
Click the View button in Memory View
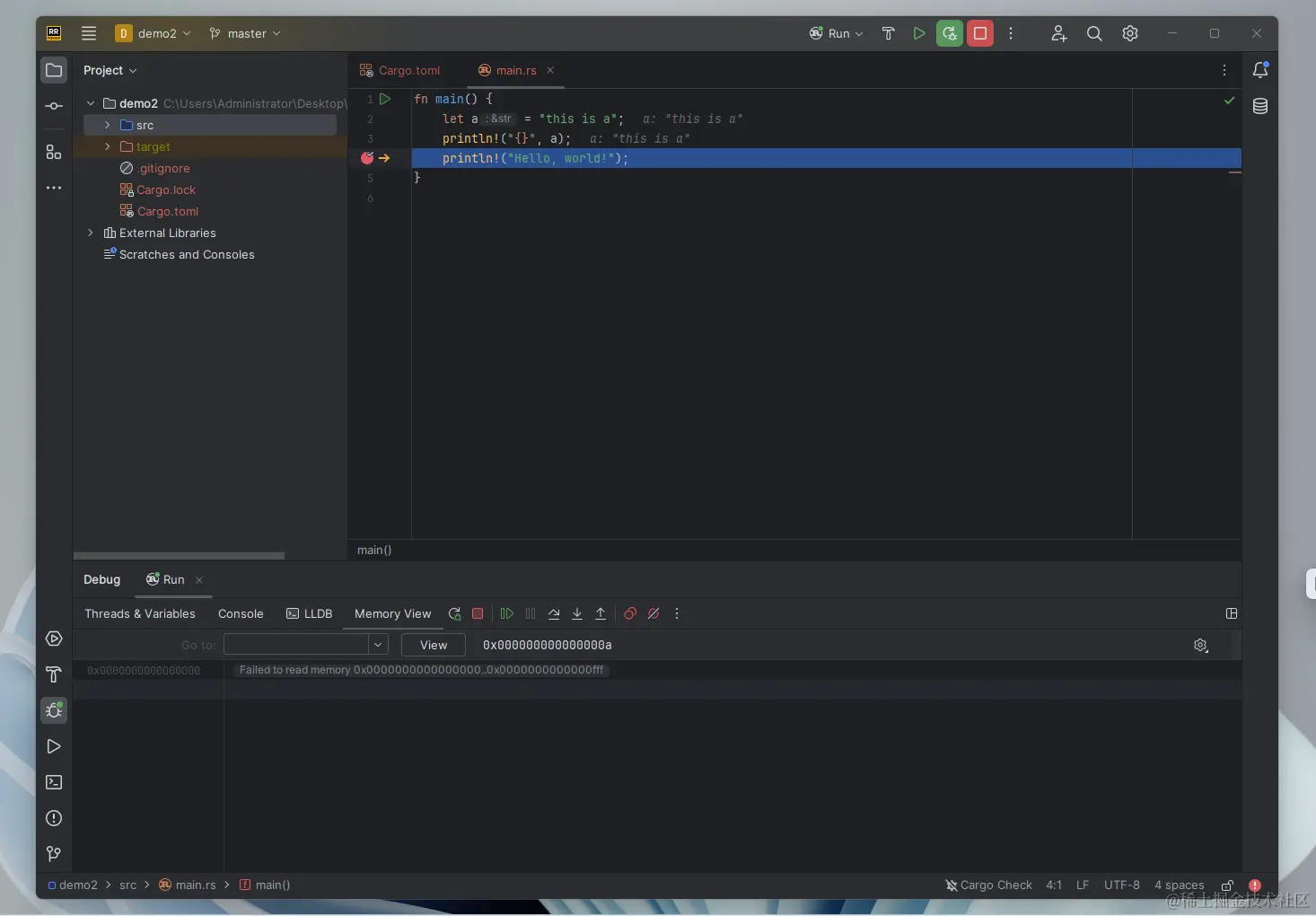click(434, 645)
